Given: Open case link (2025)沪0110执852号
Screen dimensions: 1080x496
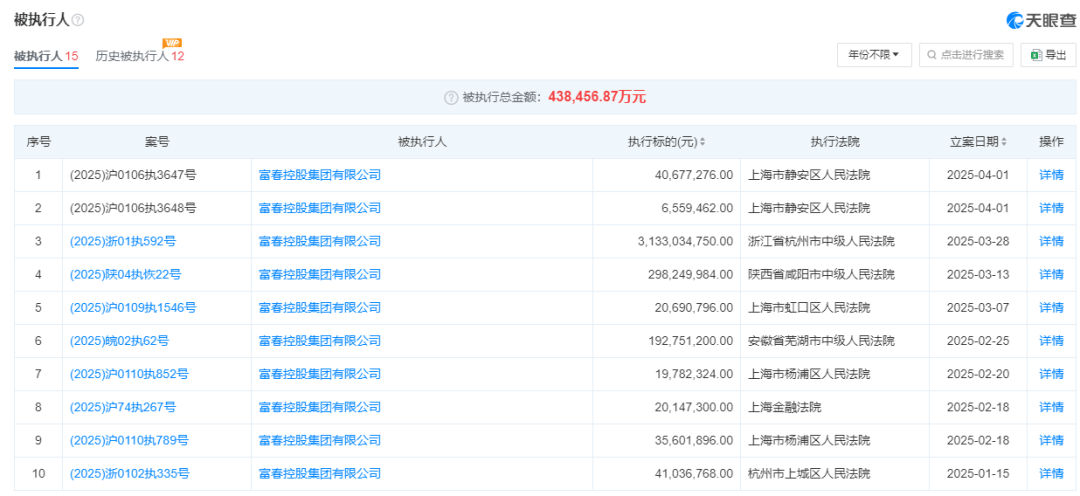Looking at the screenshot, I should tap(129, 374).
